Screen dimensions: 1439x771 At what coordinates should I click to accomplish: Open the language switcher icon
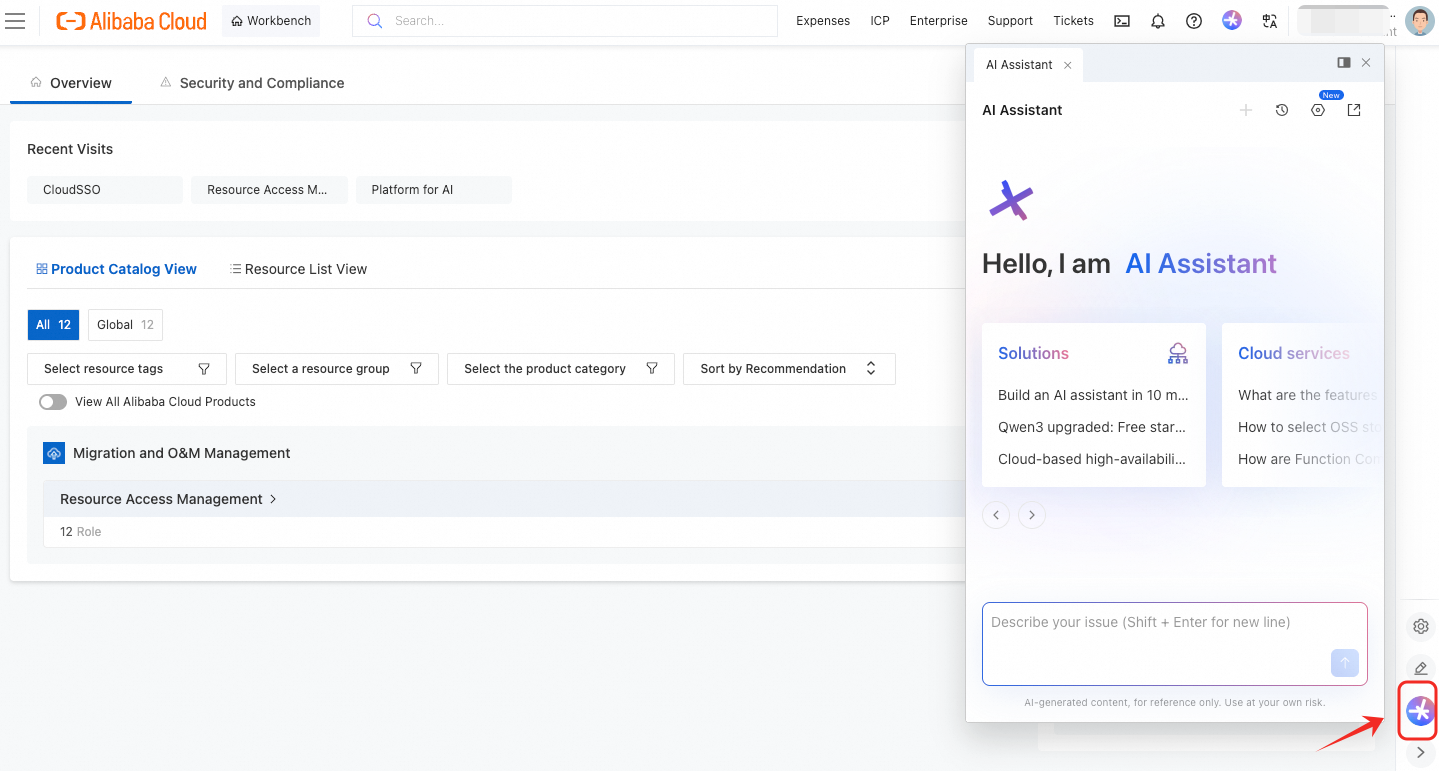coord(1270,21)
